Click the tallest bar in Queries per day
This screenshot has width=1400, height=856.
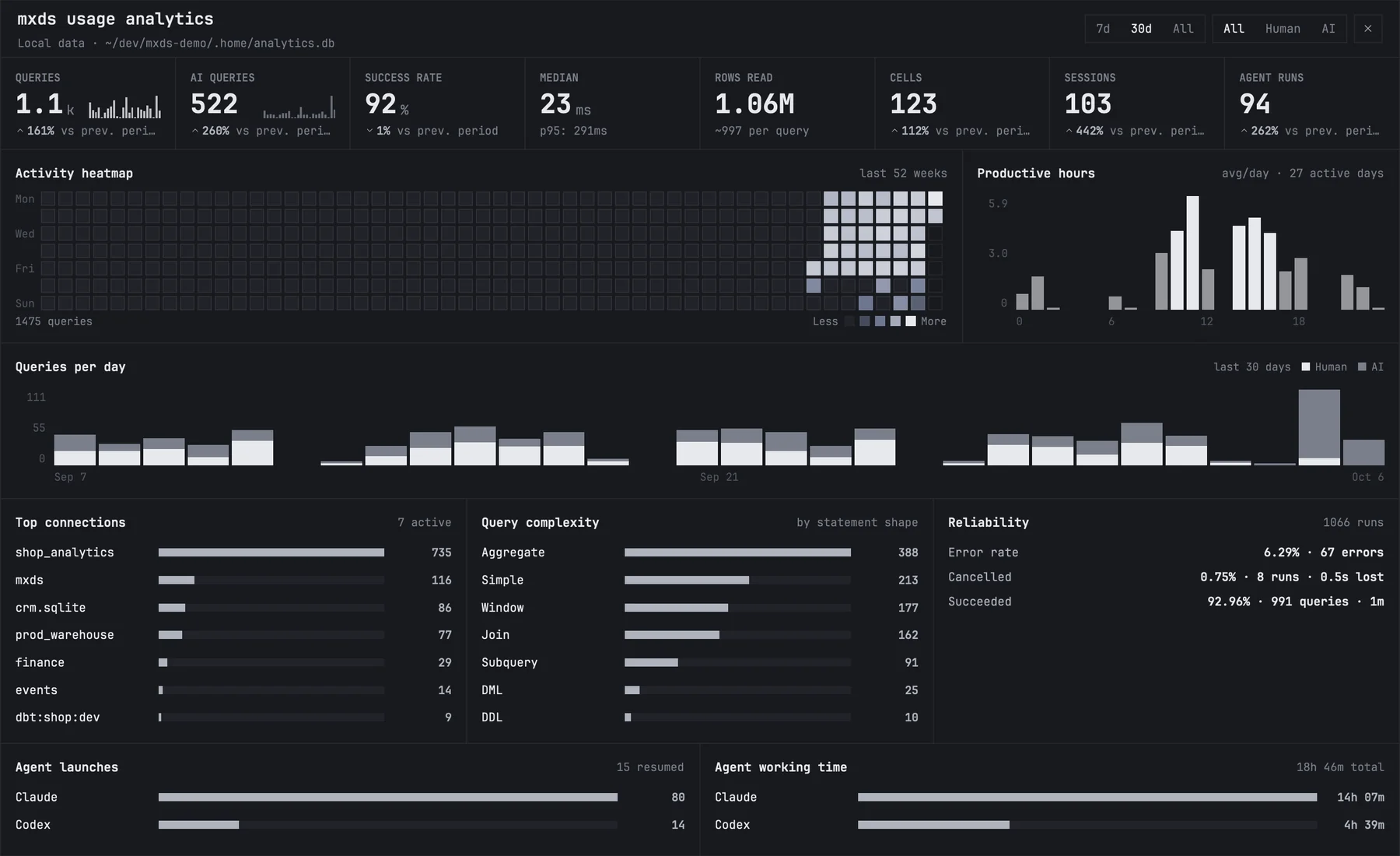tap(1319, 427)
